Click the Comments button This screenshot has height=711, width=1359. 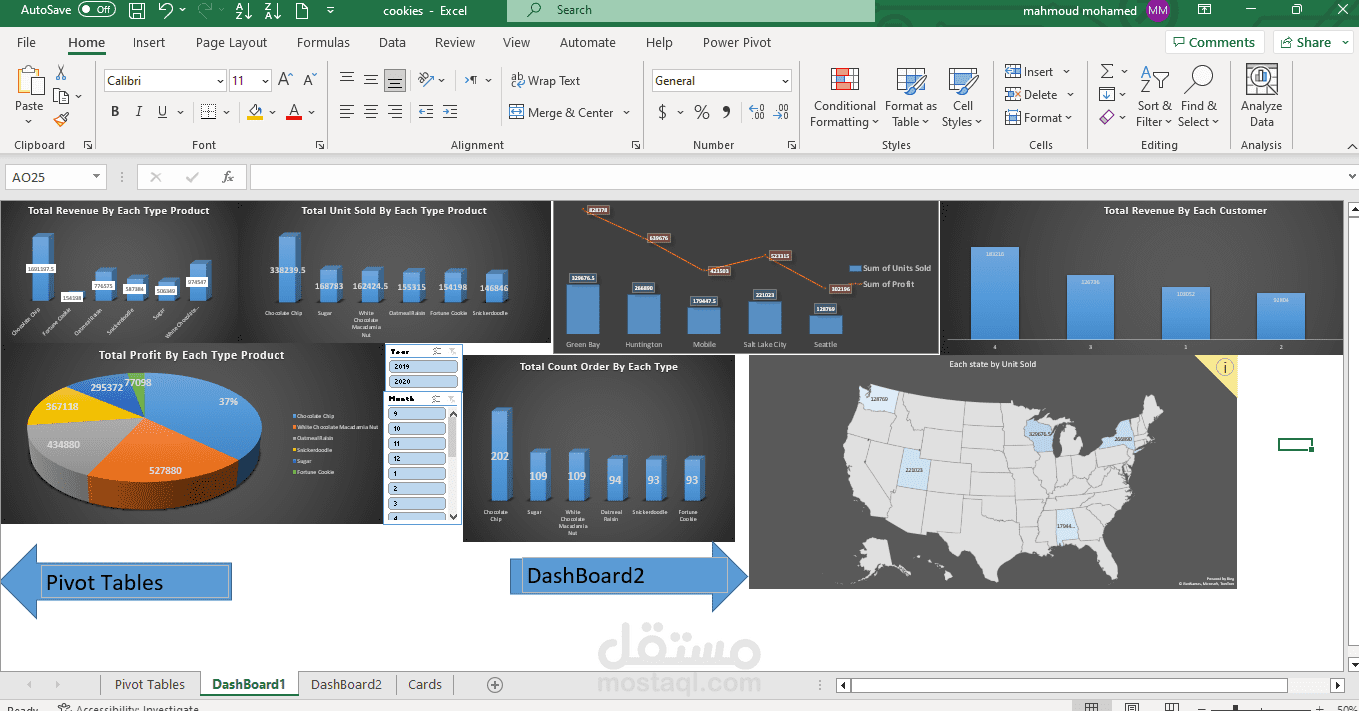(x=1214, y=42)
